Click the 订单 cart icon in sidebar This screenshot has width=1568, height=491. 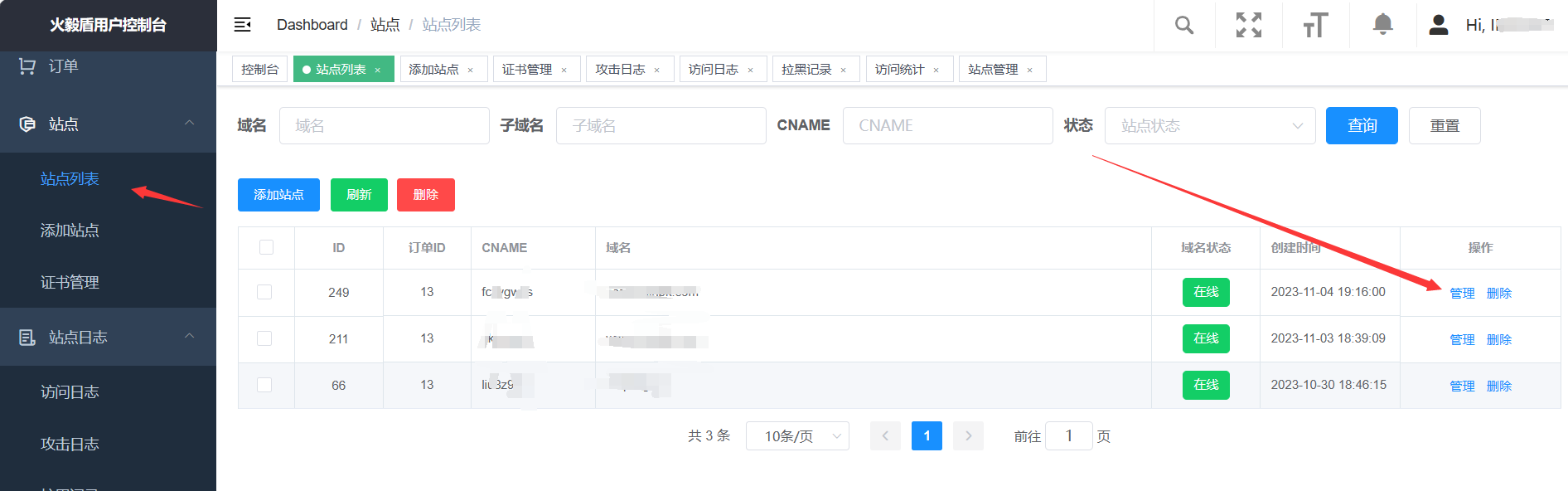click(27, 66)
